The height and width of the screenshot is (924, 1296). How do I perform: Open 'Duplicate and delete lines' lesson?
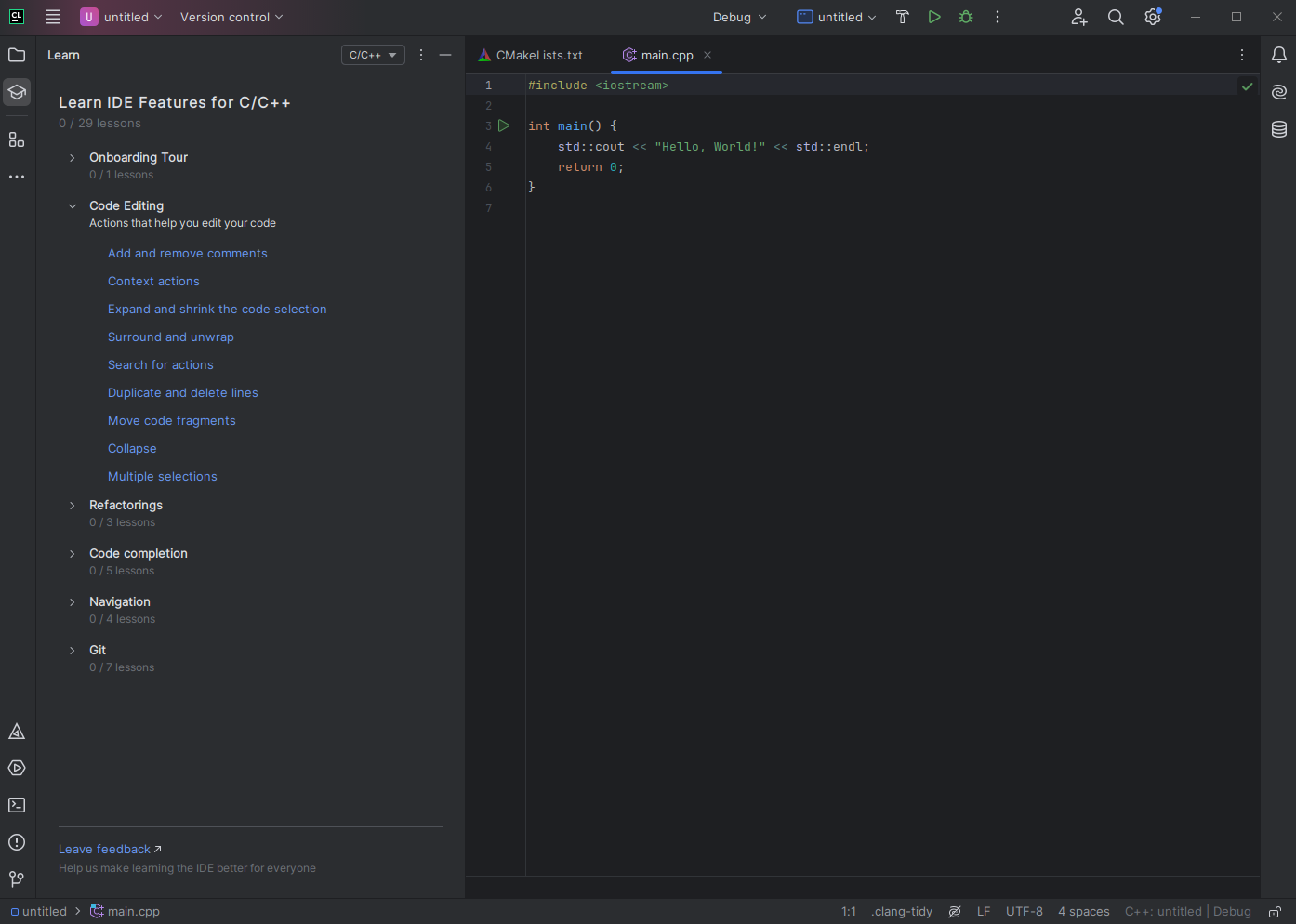[x=183, y=392]
